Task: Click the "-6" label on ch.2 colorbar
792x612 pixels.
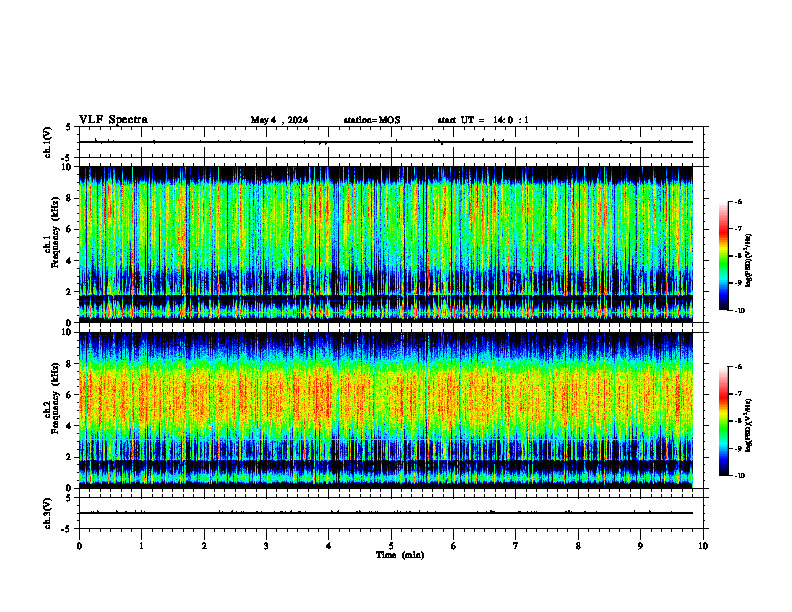Action: pos(738,367)
